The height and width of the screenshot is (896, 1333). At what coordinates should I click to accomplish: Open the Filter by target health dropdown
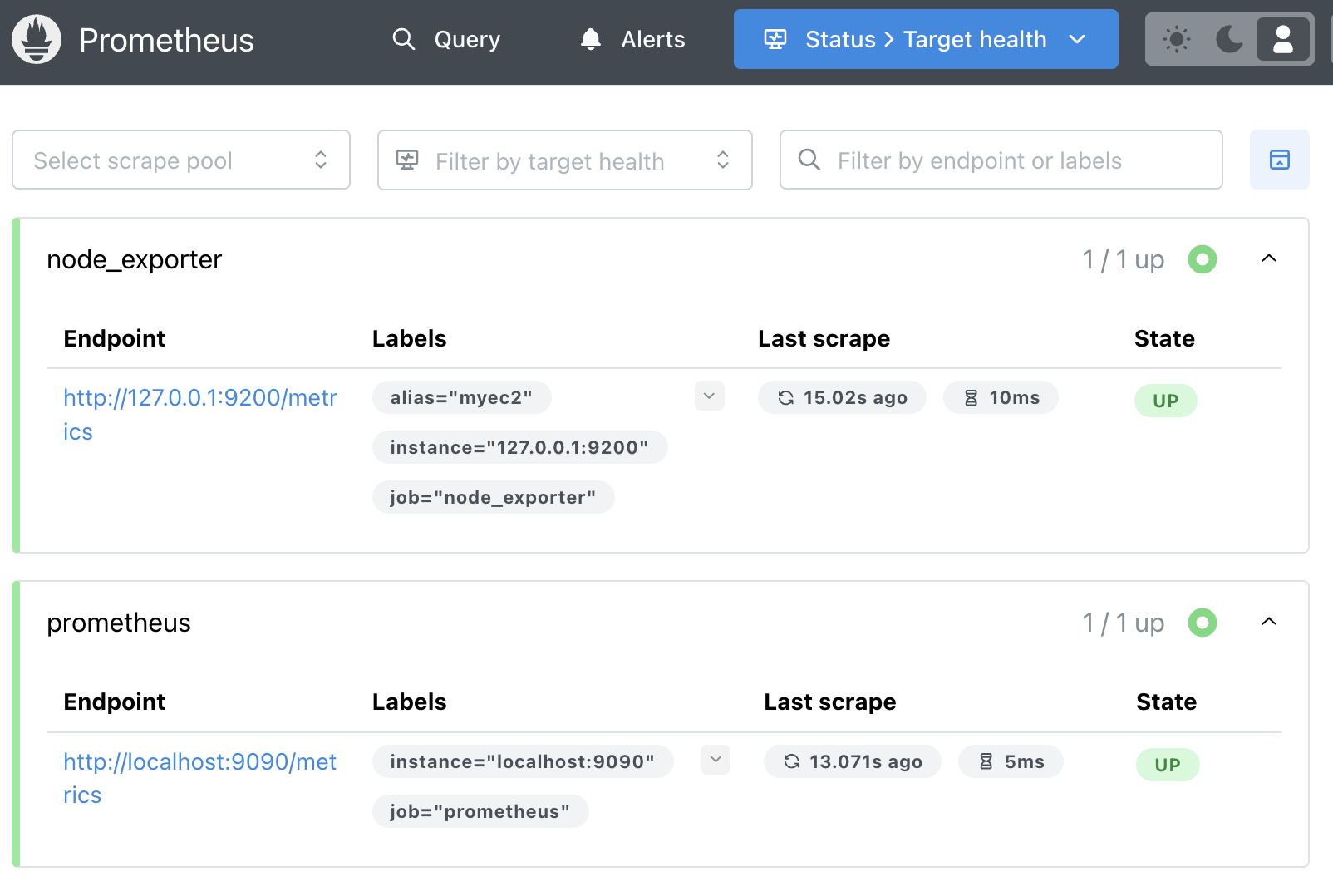tap(565, 160)
